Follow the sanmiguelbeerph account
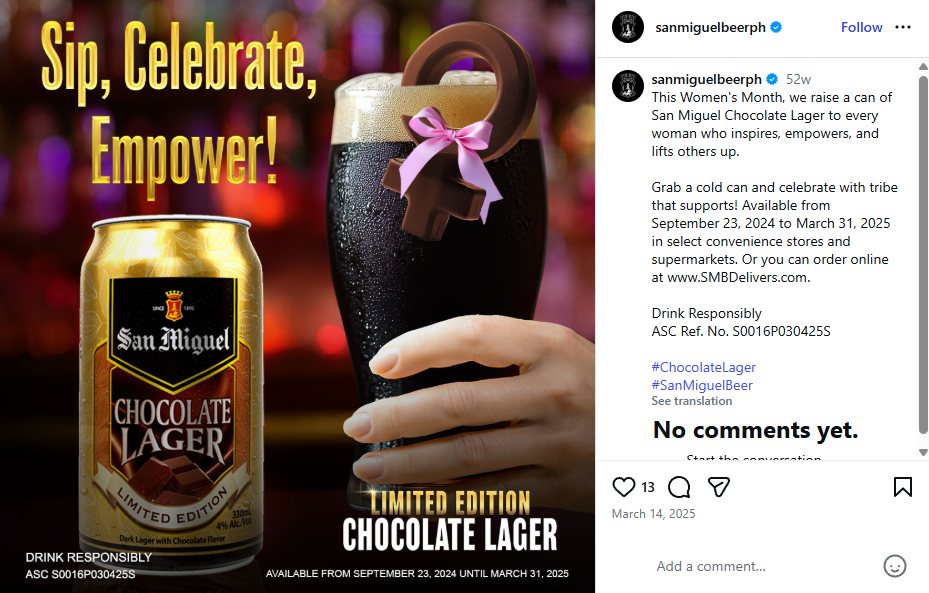The height and width of the screenshot is (593, 929). pos(861,27)
